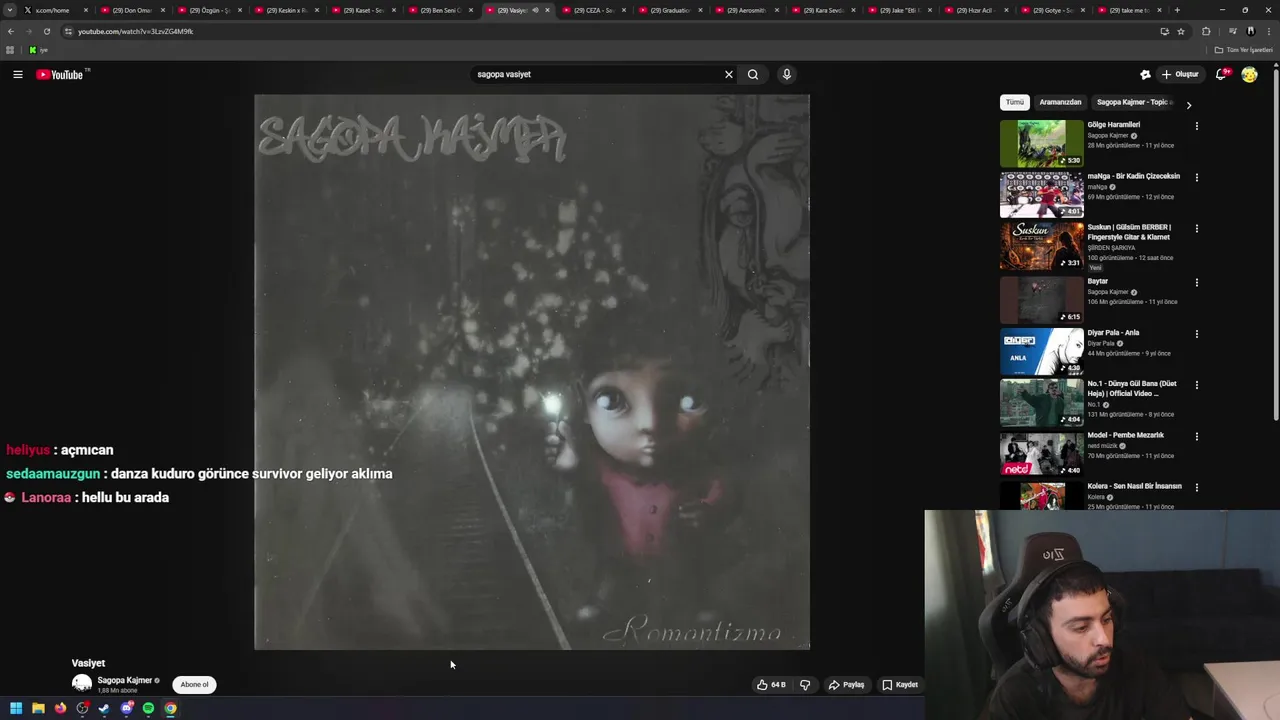This screenshot has width=1280, height=720.
Task: Open the Diyar Pala - Anla title
Action: [1114, 333]
